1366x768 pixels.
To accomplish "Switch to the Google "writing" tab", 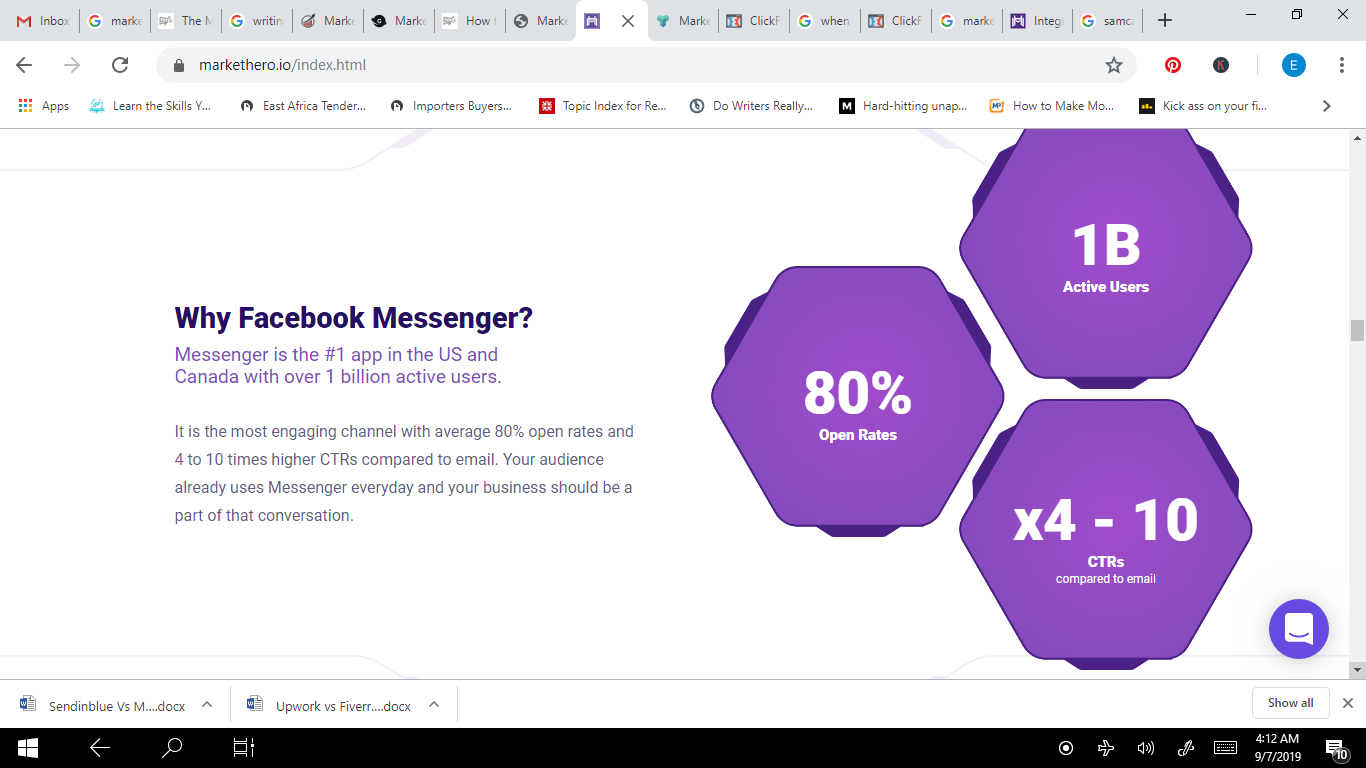I will 257,21.
